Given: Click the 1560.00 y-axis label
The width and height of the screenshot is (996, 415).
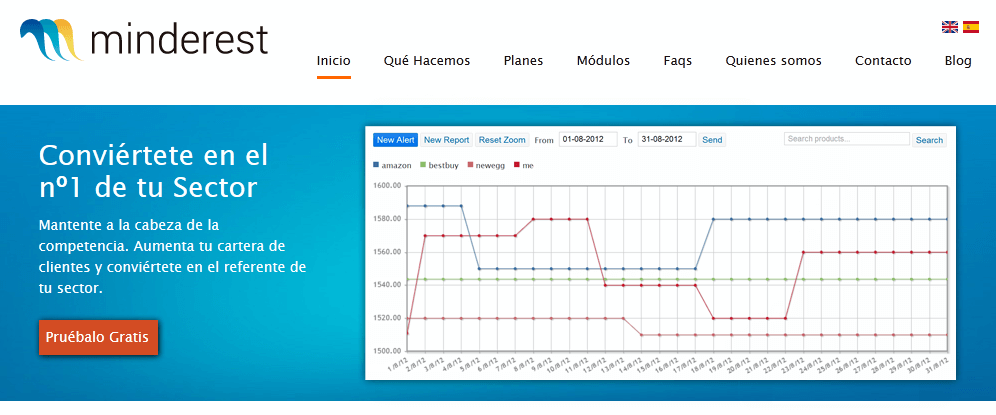Looking at the screenshot, I should click(x=386, y=252).
